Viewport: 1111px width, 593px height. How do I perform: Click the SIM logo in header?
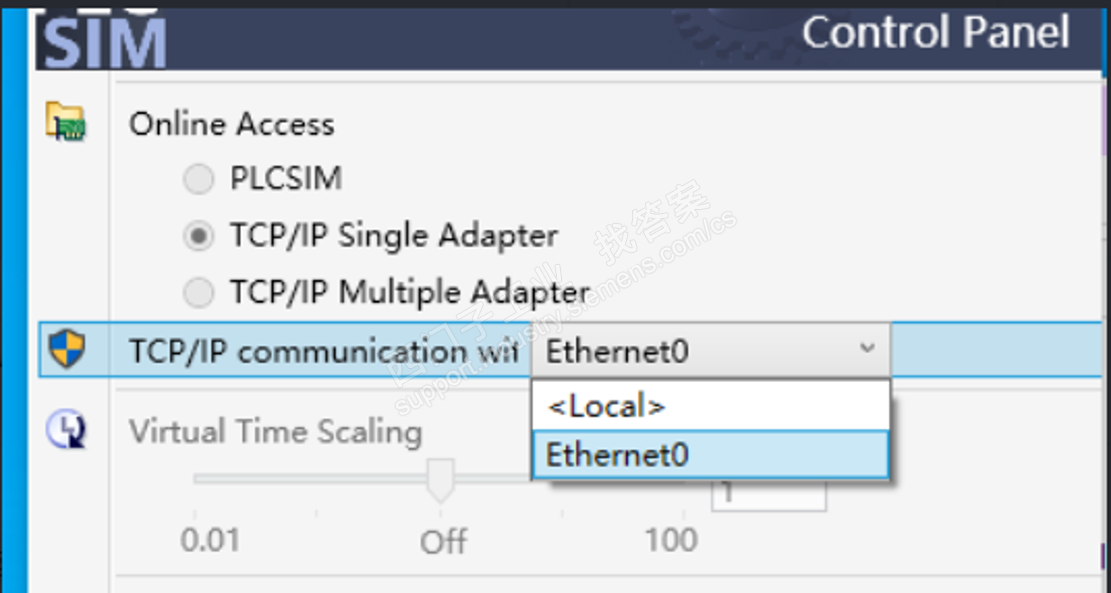tap(105, 42)
